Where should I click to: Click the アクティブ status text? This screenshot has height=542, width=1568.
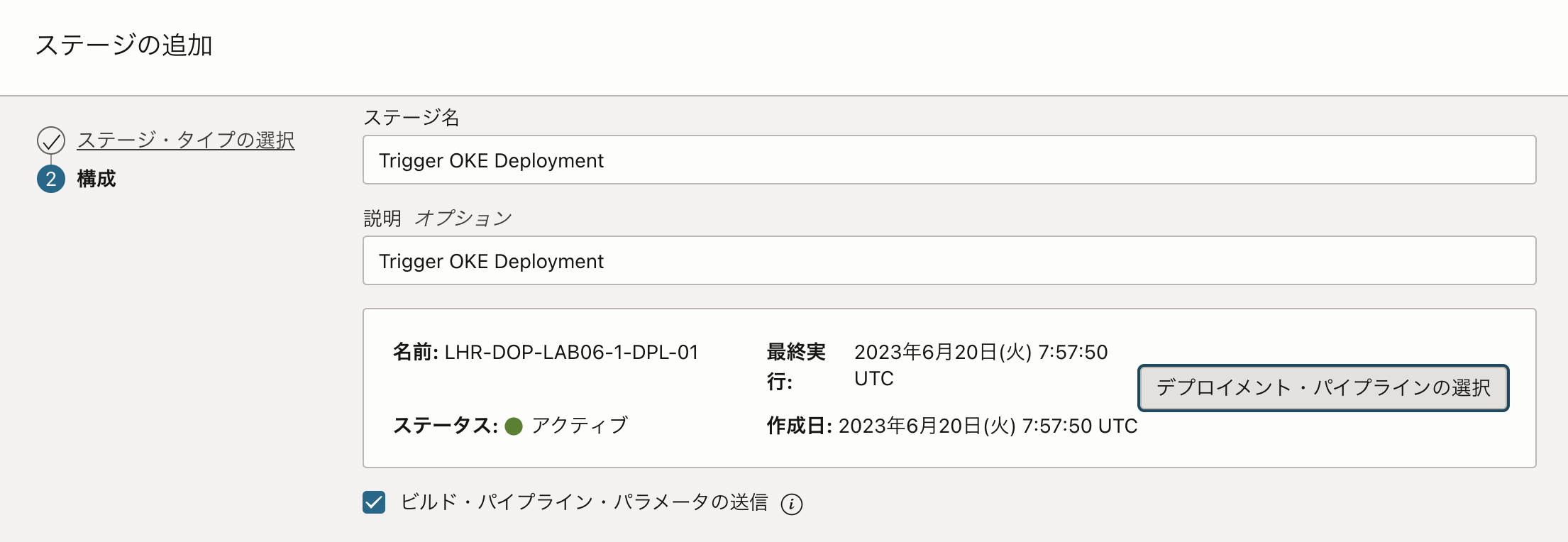578,425
